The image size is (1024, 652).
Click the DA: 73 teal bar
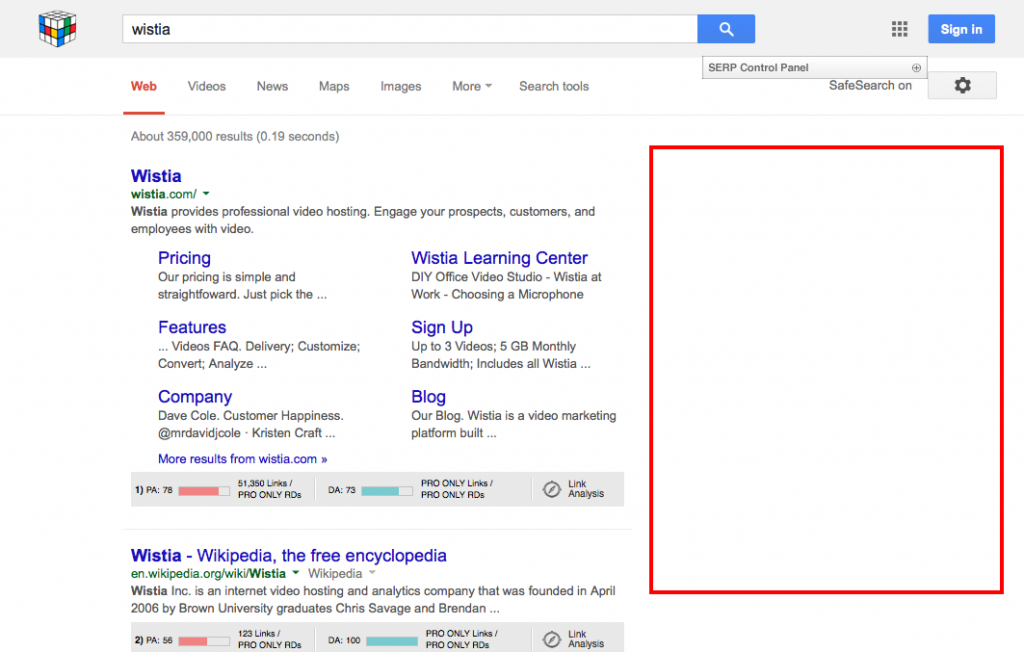coord(387,491)
